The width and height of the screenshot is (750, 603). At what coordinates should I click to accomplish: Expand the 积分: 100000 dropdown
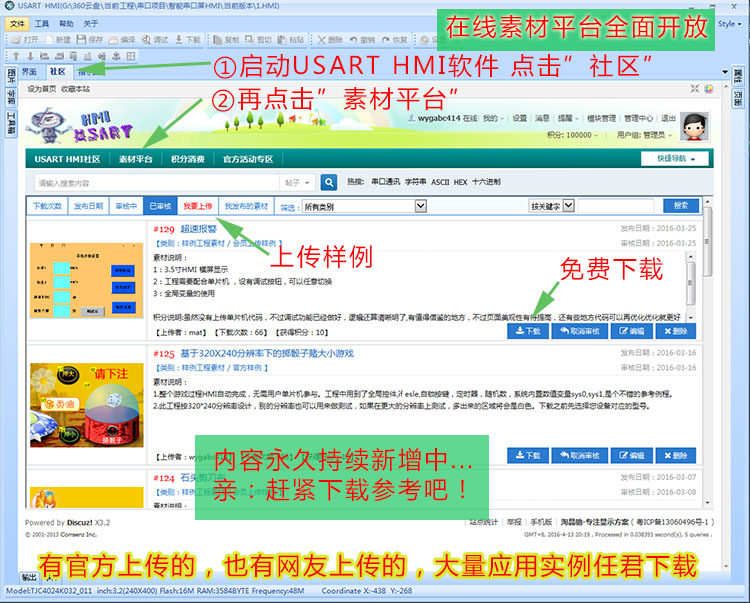573,135
